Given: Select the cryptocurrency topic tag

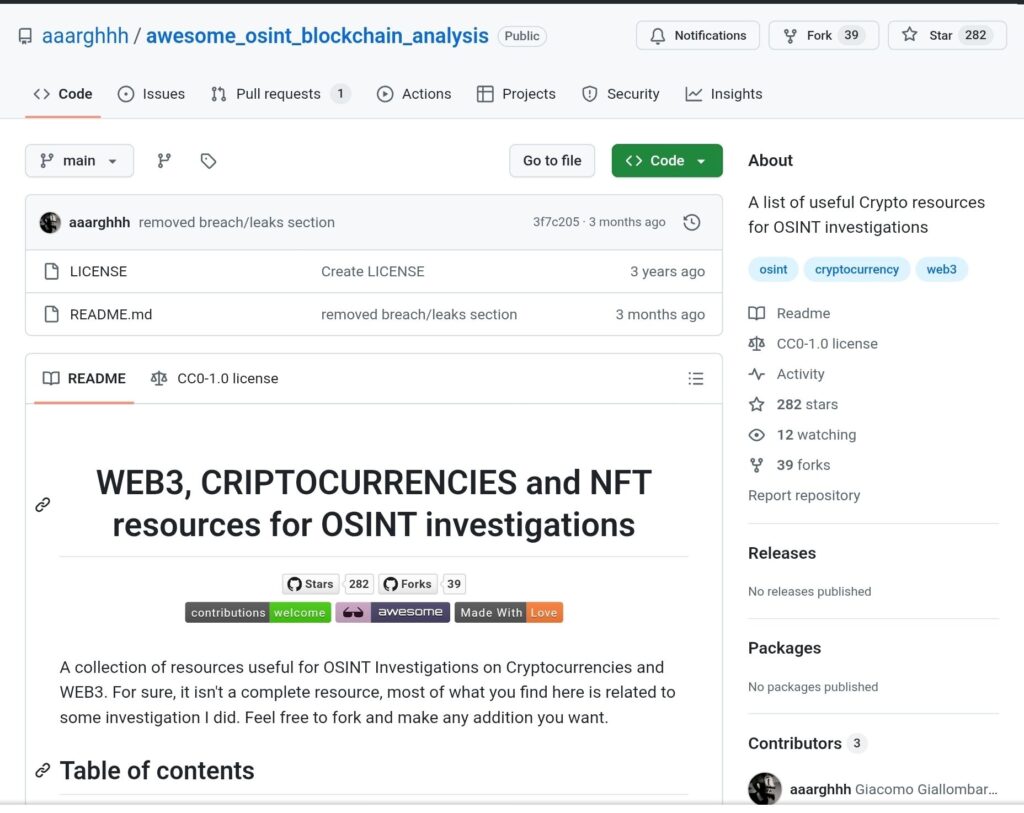Looking at the screenshot, I should pyautogui.click(x=857, y=270).
